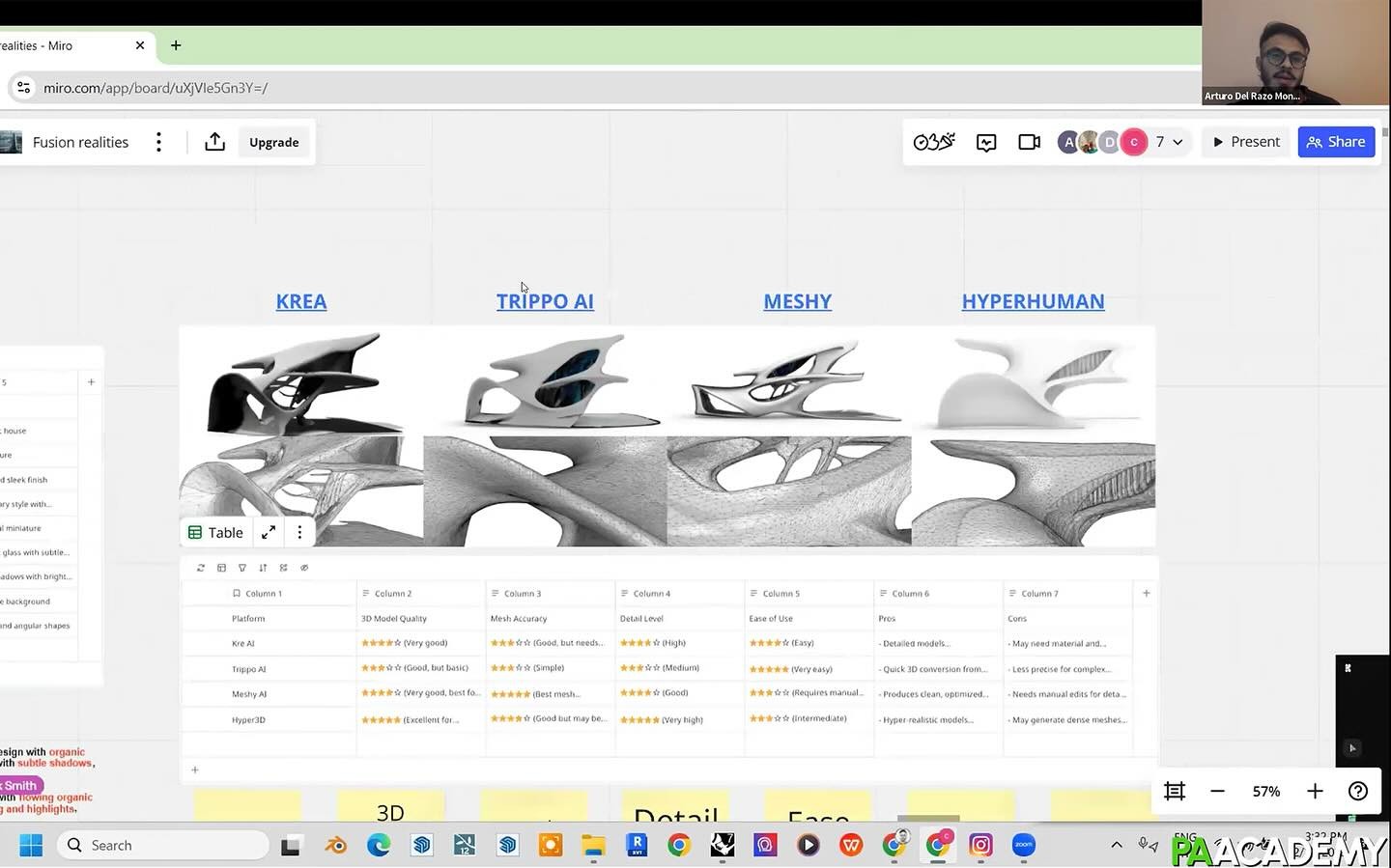Viewport: 1391px width, 868px height.
Task: Open Zoom from the taskbar
Action: click(1024, 846)
